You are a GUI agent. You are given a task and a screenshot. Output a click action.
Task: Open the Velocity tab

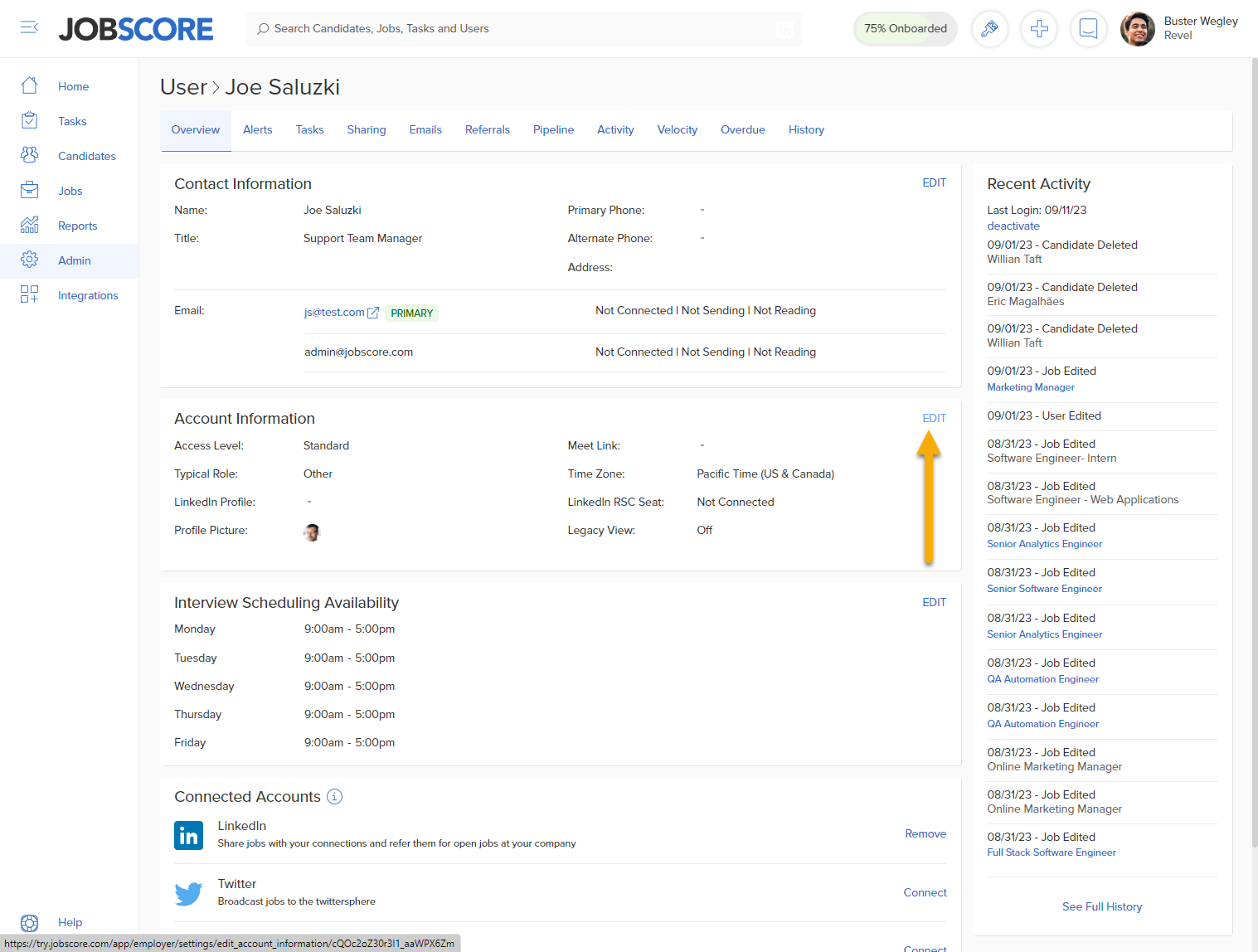pyautogui.click(x=677, y=130)
